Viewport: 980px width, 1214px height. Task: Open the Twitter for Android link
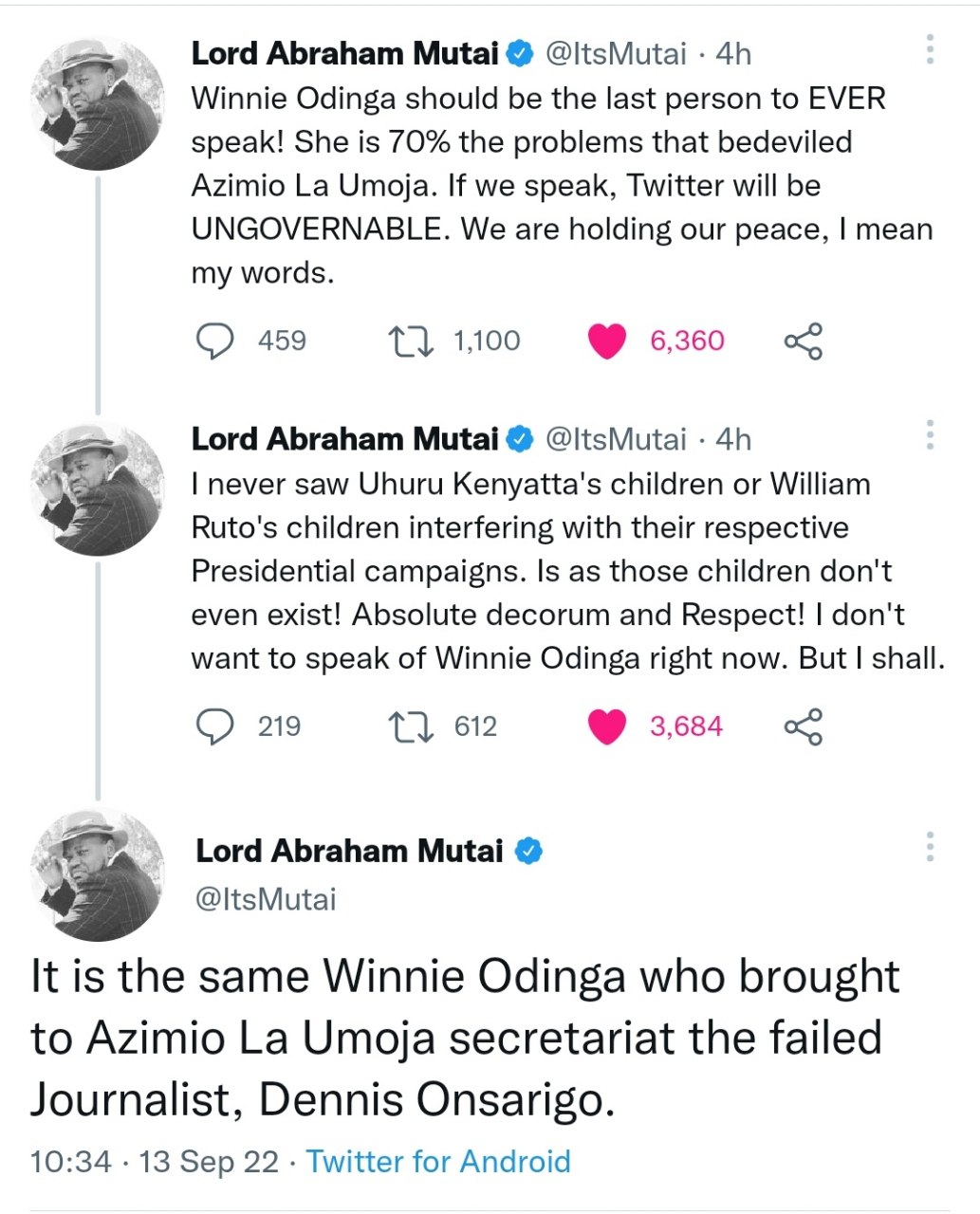click(438, 1161)
